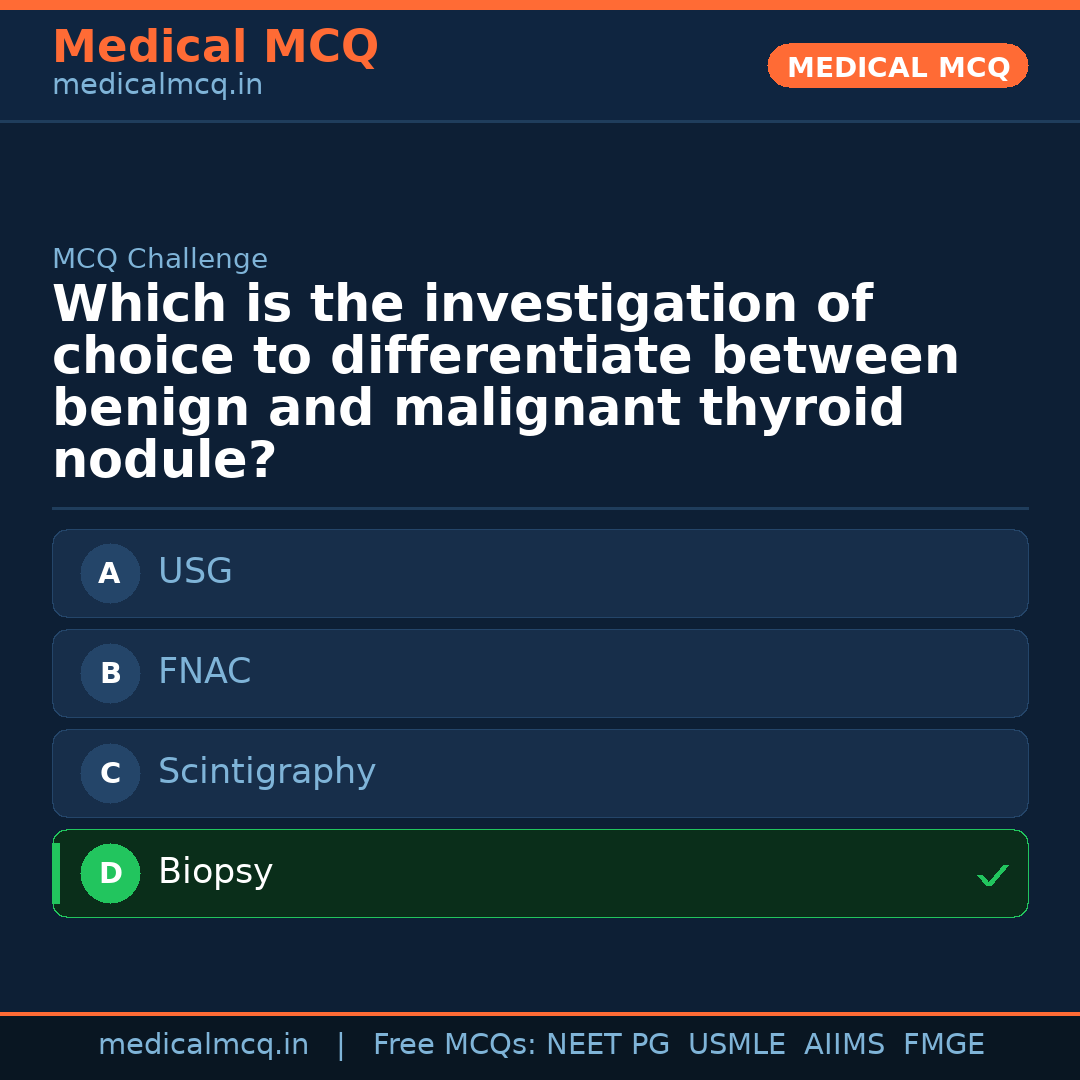This screenshot has height=1080, width=1080.
Task: Click the NEET PG footer label
Action: (607, 1043)
